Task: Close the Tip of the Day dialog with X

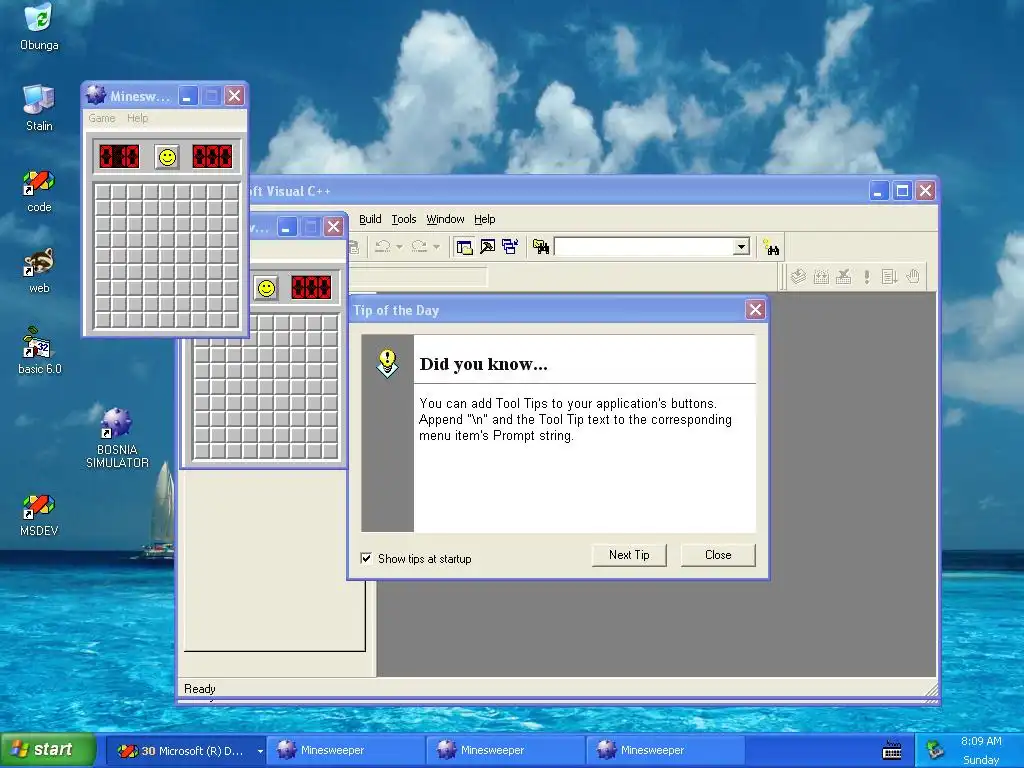Action: (755, 310)
